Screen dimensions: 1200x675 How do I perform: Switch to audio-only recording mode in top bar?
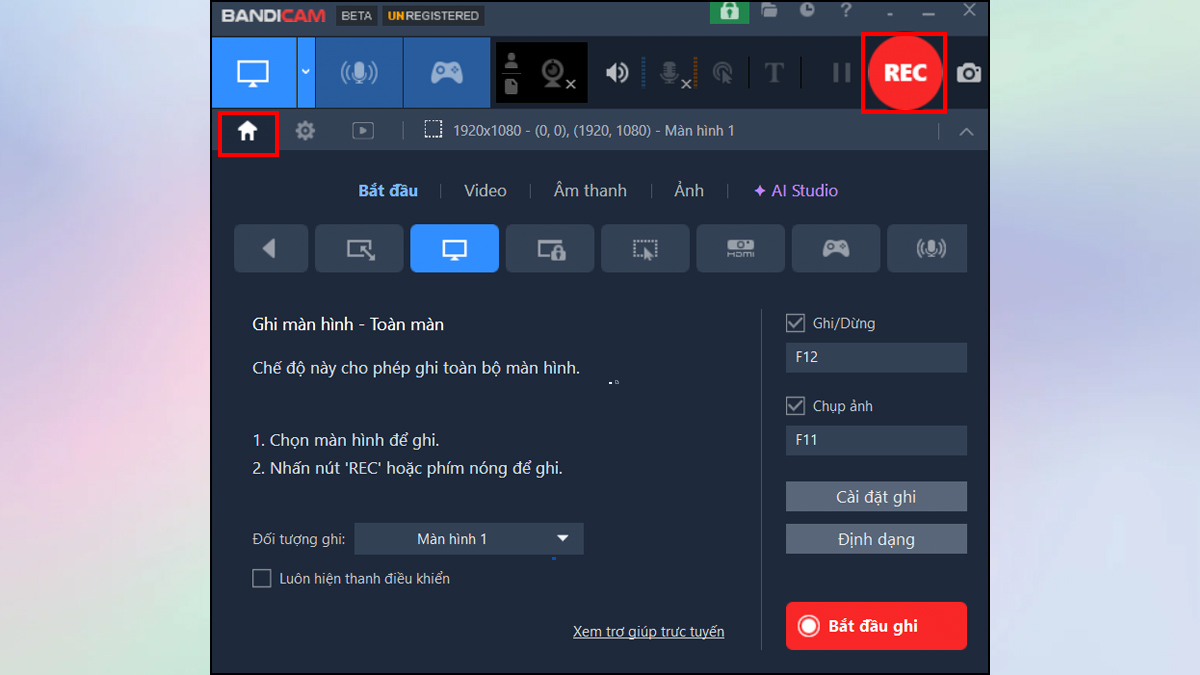point(359,73)
